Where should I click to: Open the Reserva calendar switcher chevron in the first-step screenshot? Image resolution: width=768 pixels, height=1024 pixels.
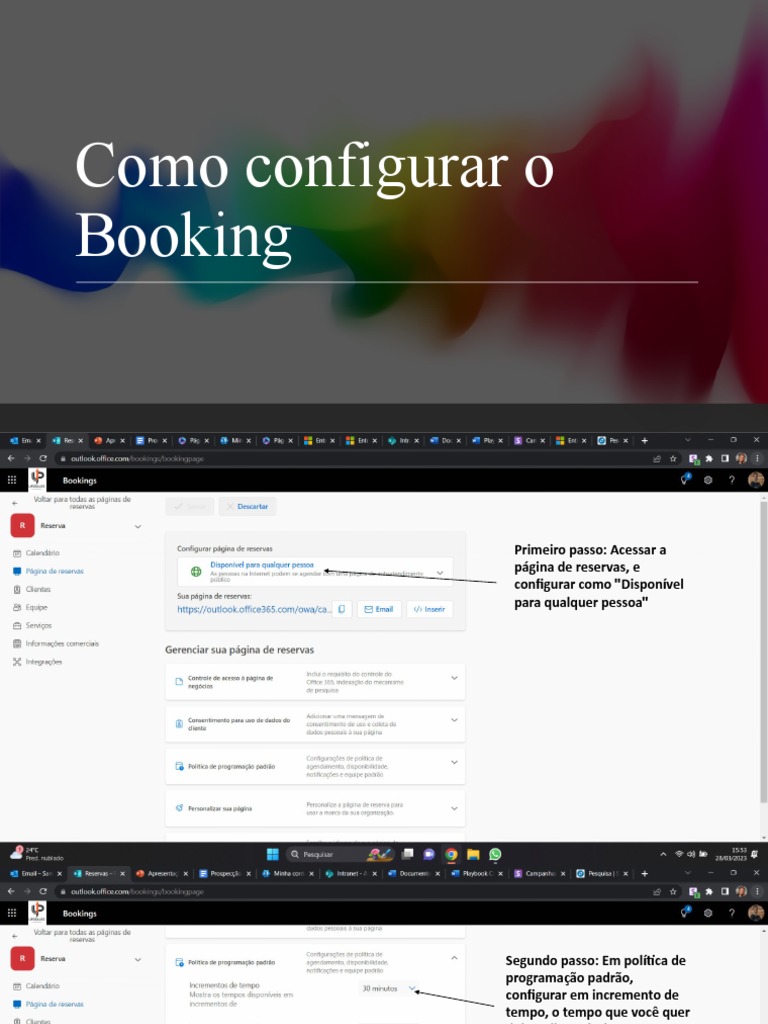(x=138, y=526)
